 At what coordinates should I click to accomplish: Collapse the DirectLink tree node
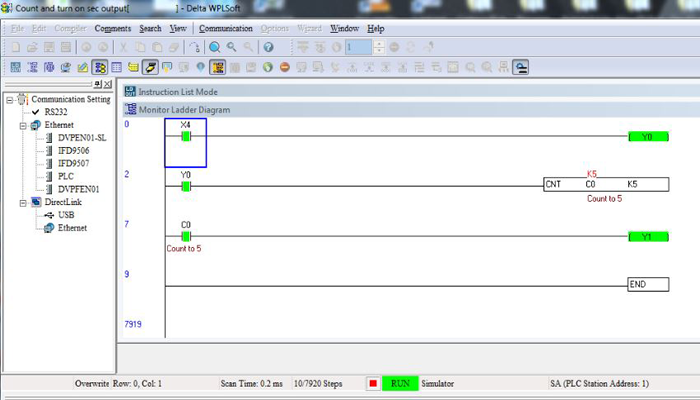(x=23, y=203)
